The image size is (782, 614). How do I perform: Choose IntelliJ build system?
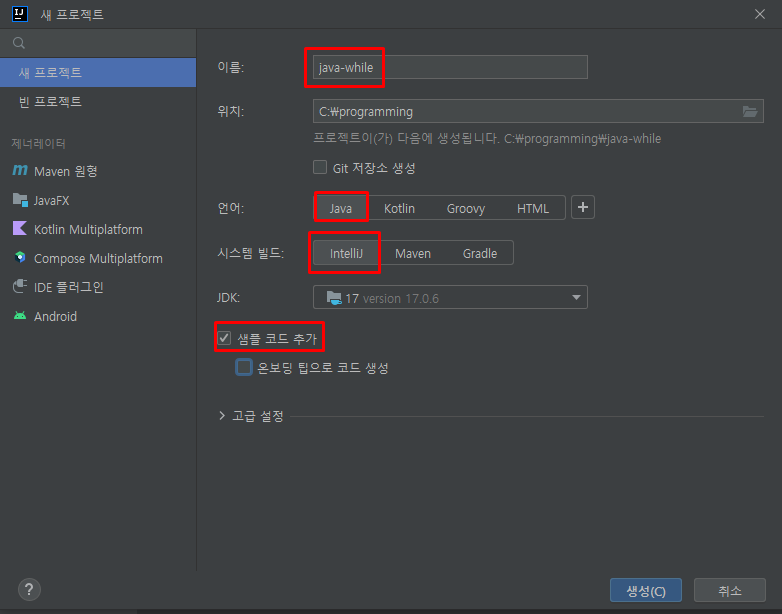pyautogui.click(x=346, y=253)
